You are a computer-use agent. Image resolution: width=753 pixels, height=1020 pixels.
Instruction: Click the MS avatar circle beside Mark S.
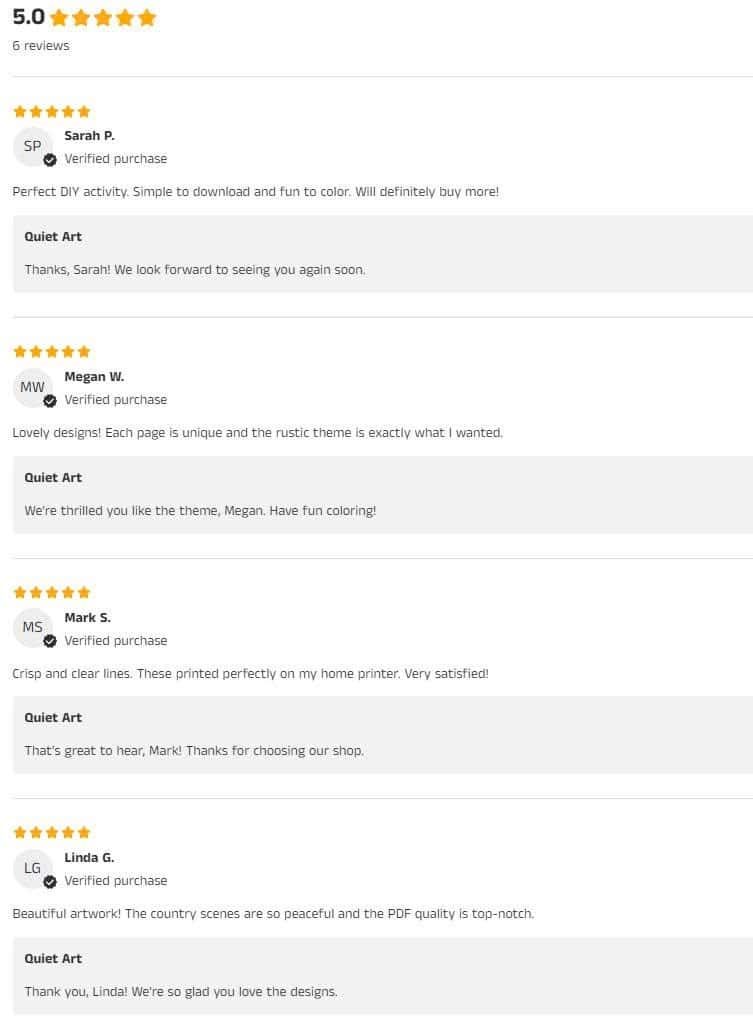[32, 628]
